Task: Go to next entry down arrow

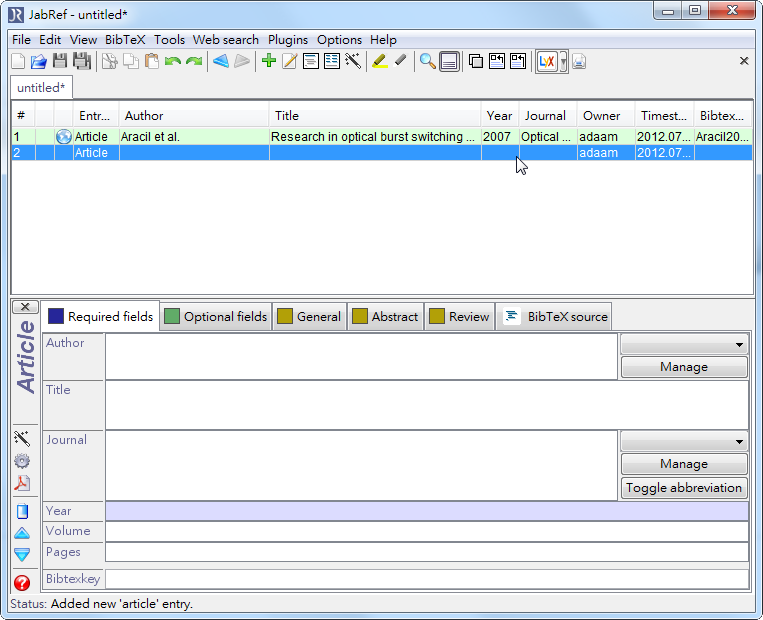Action: [22, 554]
